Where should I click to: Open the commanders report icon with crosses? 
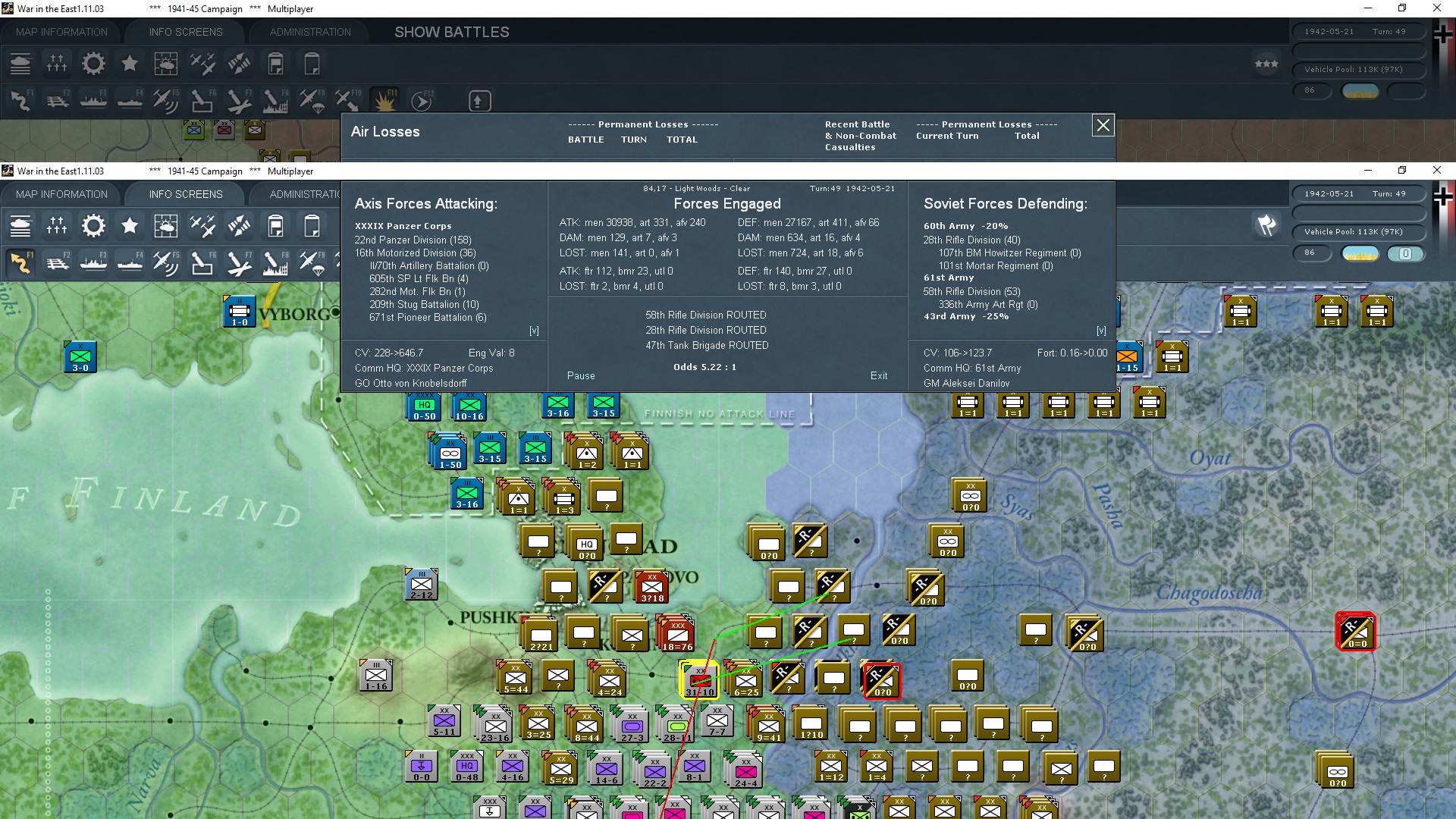click(x=56, y=225)
